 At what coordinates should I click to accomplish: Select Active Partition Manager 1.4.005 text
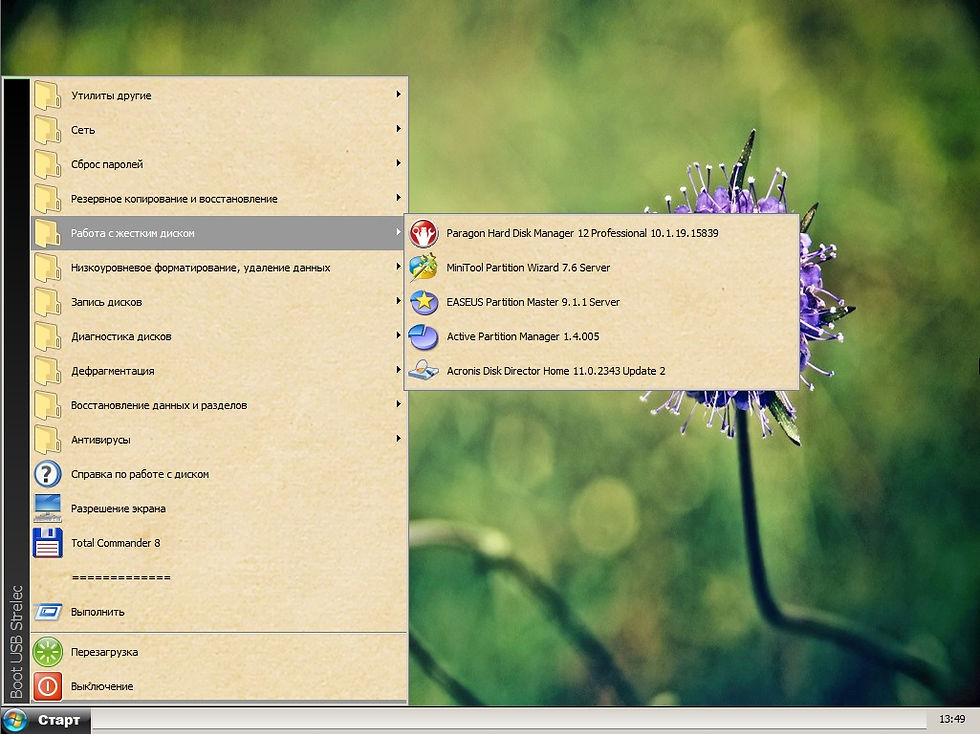[x=522, y=336]
